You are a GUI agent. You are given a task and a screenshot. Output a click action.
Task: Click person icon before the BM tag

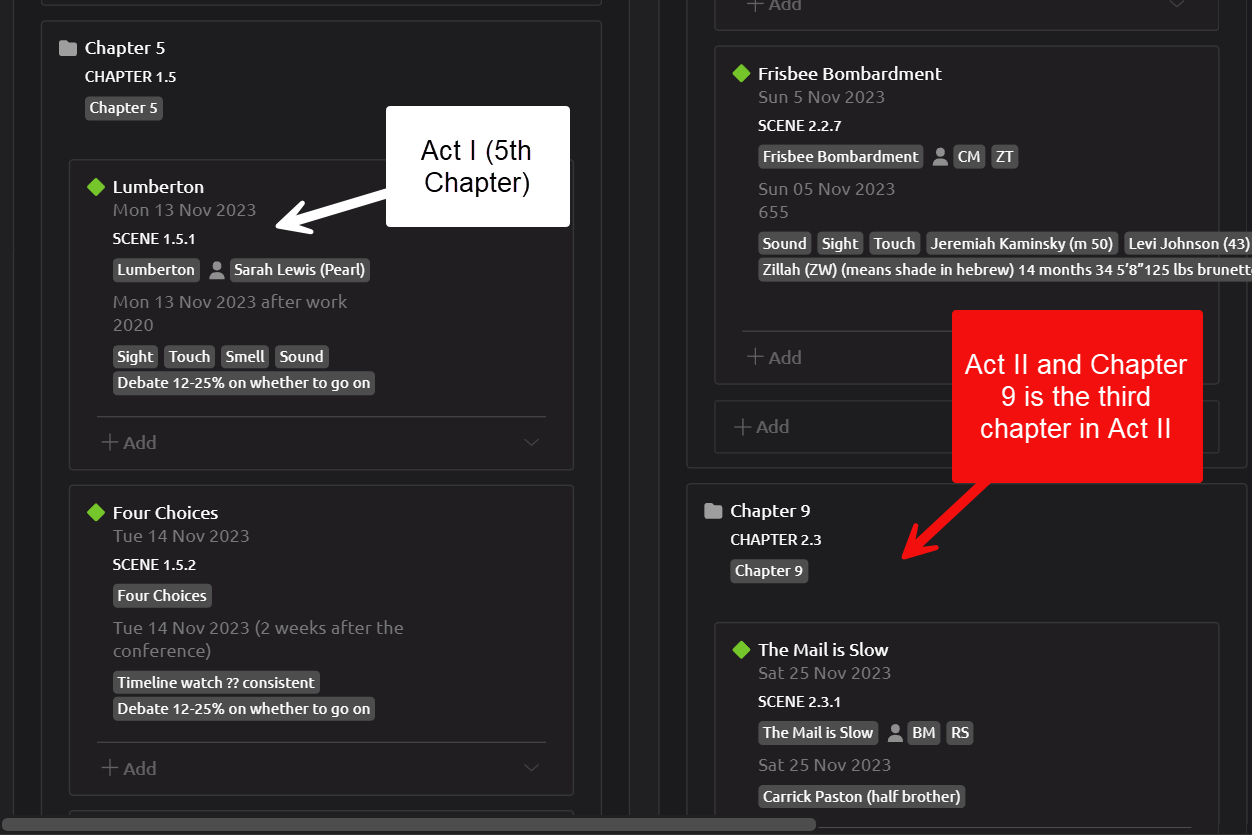tap(895, 733)
